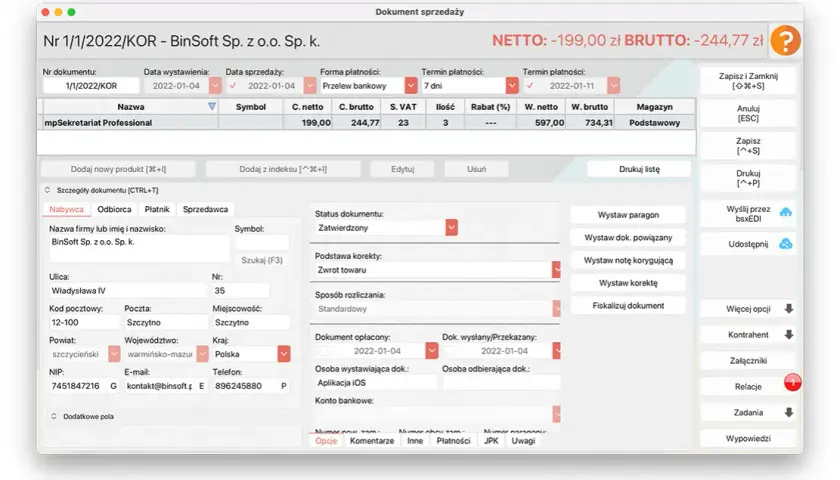Viewport: 840px width, 480px height.
Task: Click the Magazyn column header
Action: coord(655,107)
